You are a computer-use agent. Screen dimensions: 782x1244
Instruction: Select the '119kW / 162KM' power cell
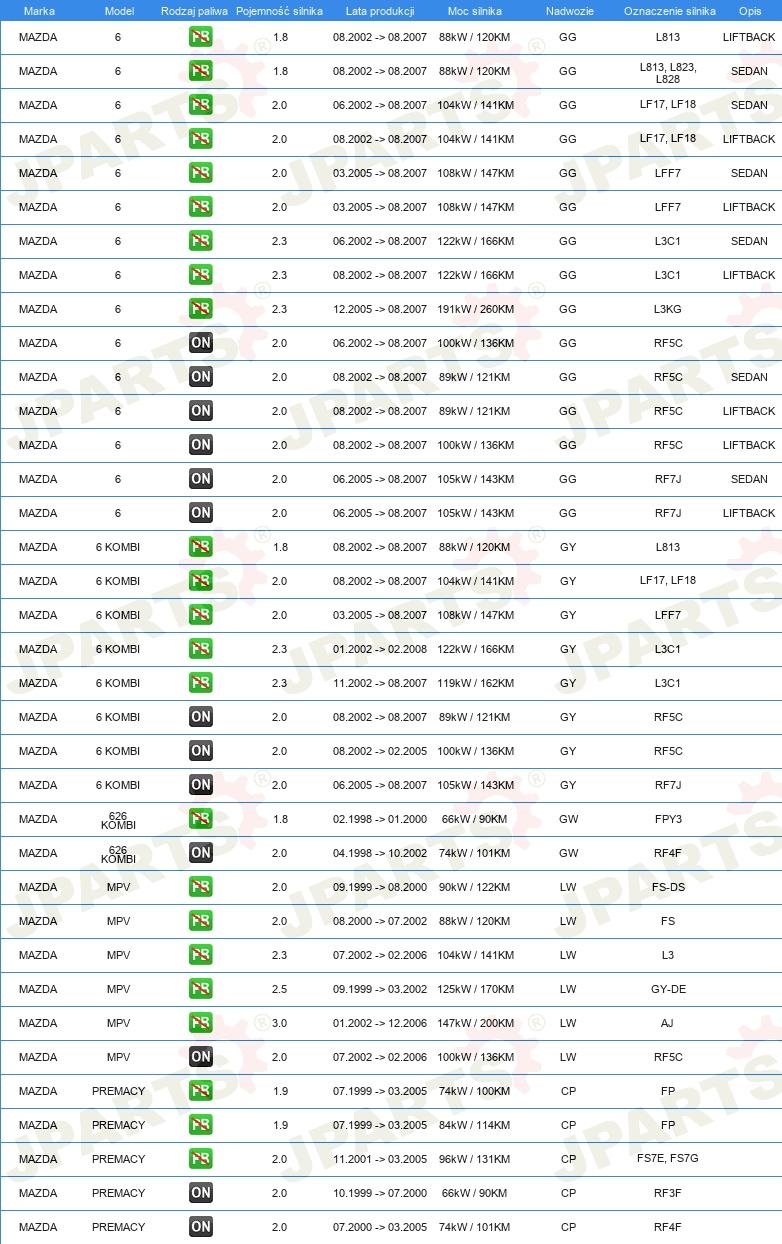[476, 683]
